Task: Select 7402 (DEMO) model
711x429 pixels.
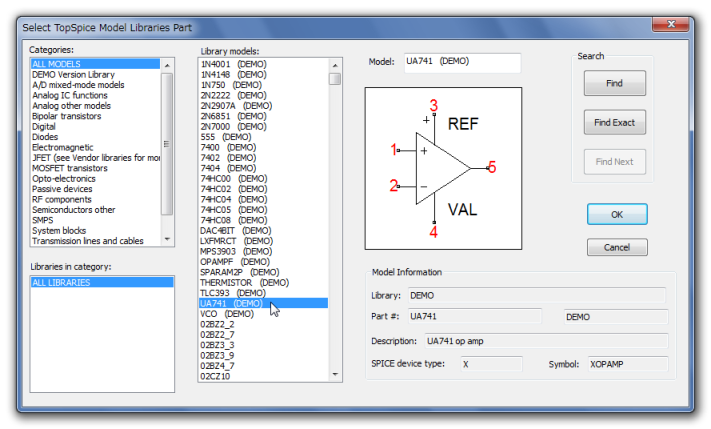Action: [x=263, y=158]
